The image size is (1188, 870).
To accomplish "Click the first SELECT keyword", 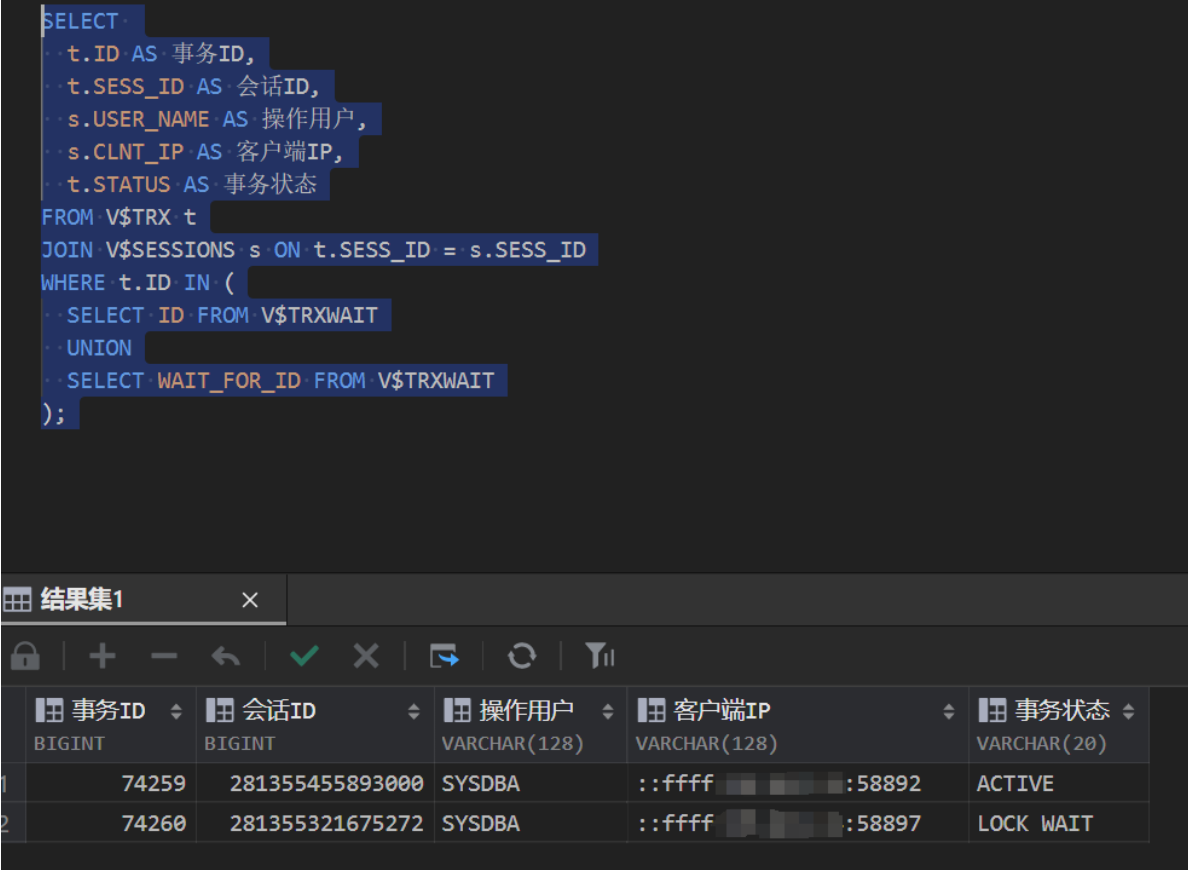I will click(80, 21).
